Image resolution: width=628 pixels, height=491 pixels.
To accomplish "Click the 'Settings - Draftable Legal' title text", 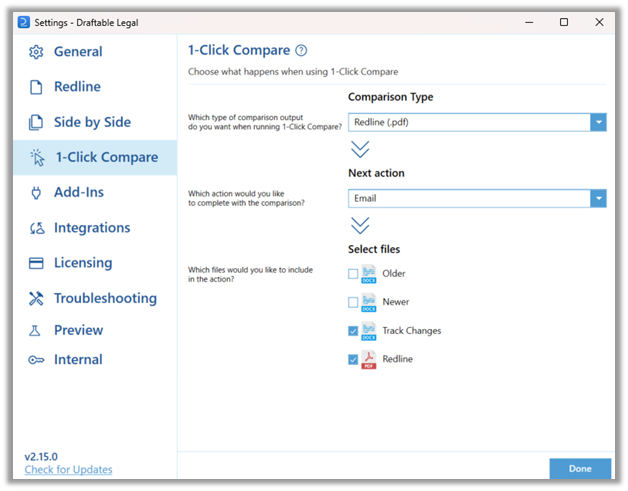I will pos(86,23).
